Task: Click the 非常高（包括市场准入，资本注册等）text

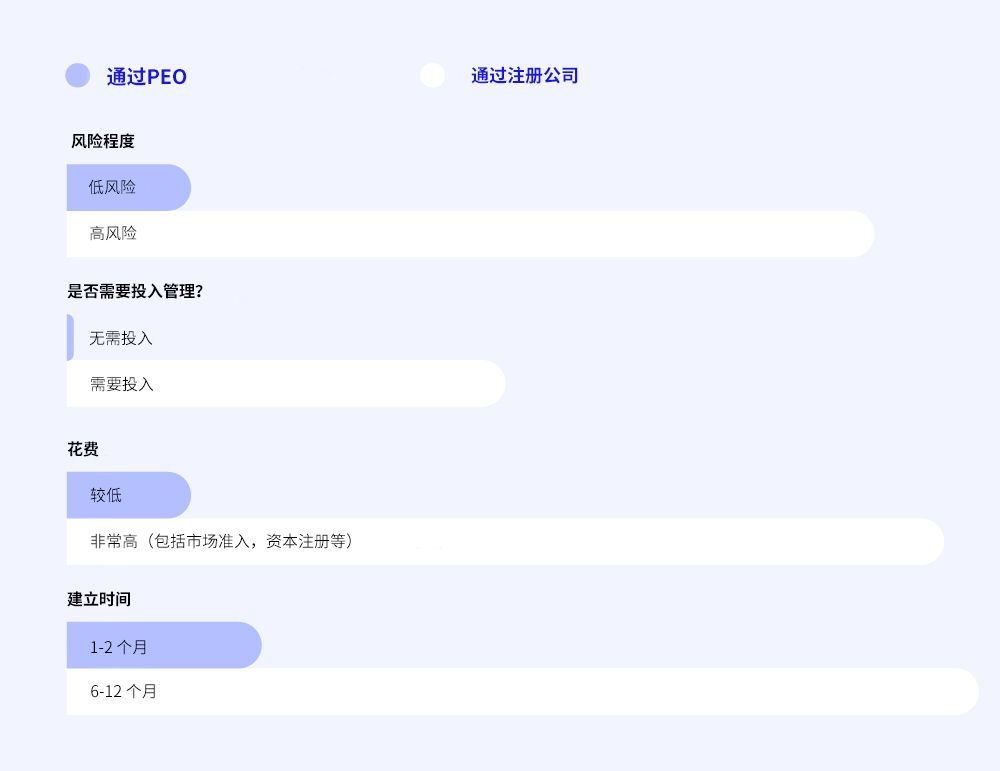Action: [x=222, y=542]
